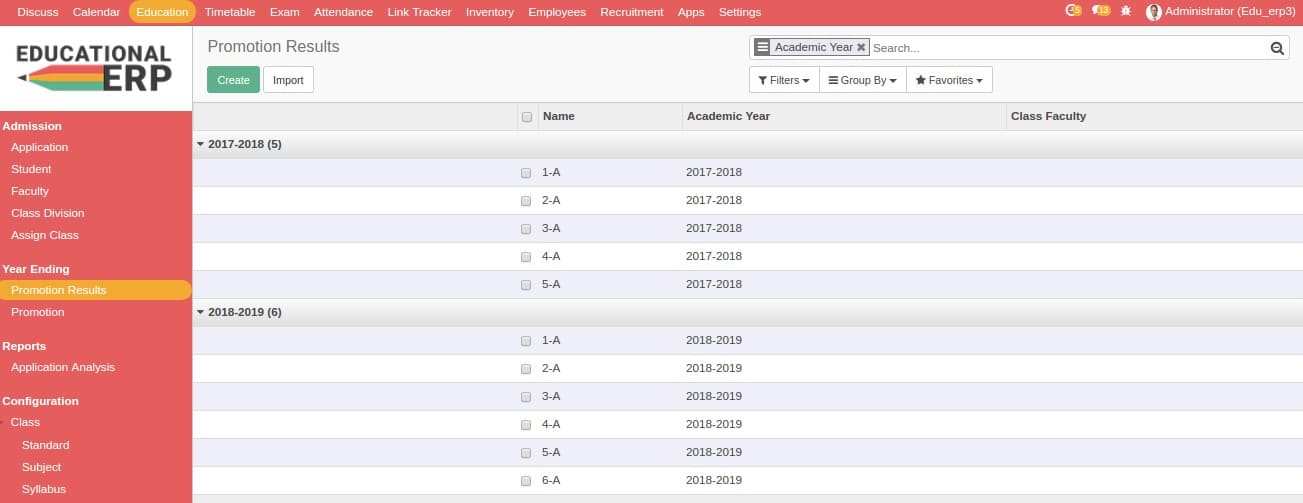Image resolution: width=1303 pixels, height=503 pixels.
Task: Open Class Division in the sidebar
Action: (x=48, y=213)
